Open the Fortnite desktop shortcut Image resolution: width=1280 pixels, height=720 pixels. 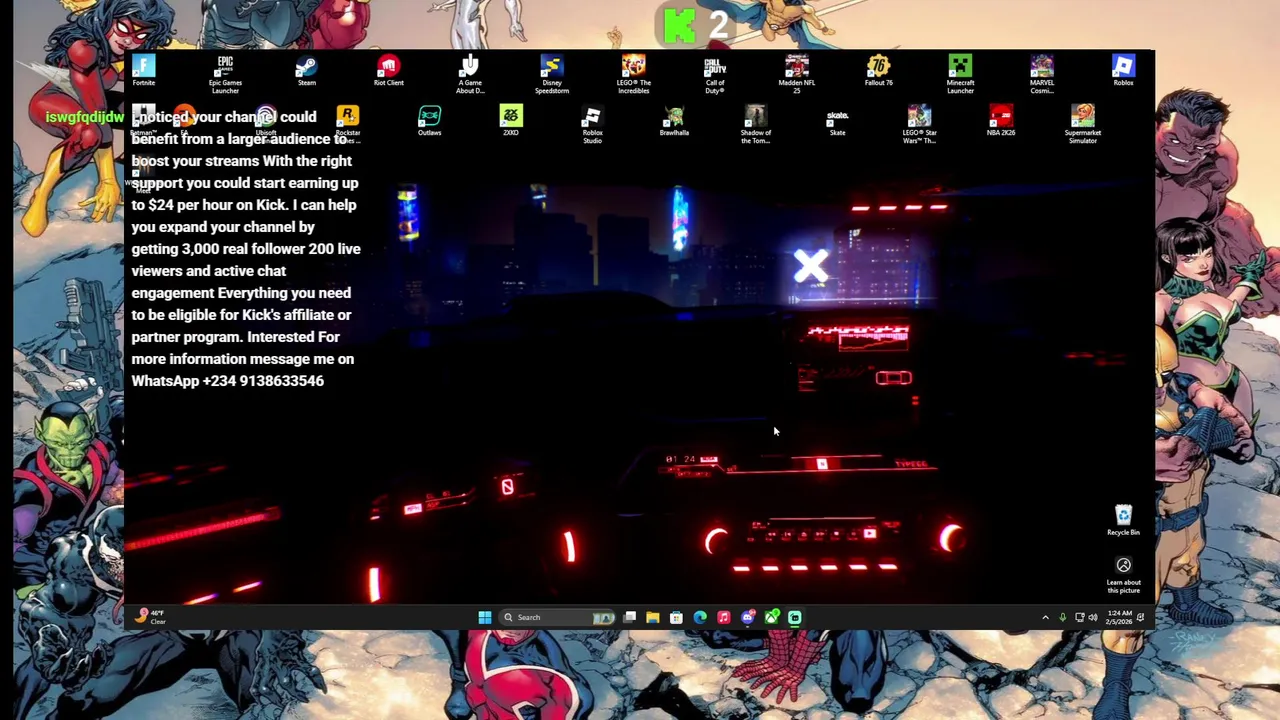pyautogui.click(x=144, y=71)
